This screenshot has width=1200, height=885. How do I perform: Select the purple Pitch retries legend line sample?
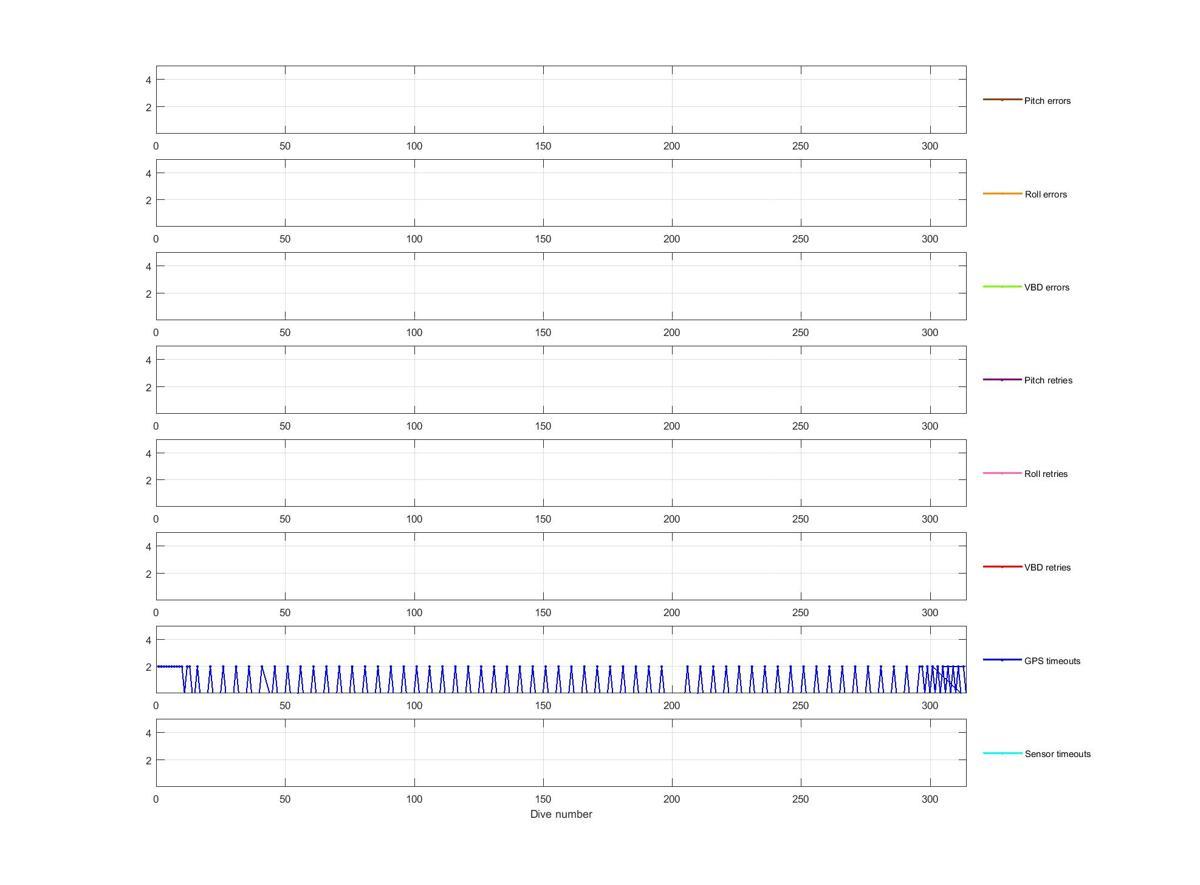pos(1002,380)
